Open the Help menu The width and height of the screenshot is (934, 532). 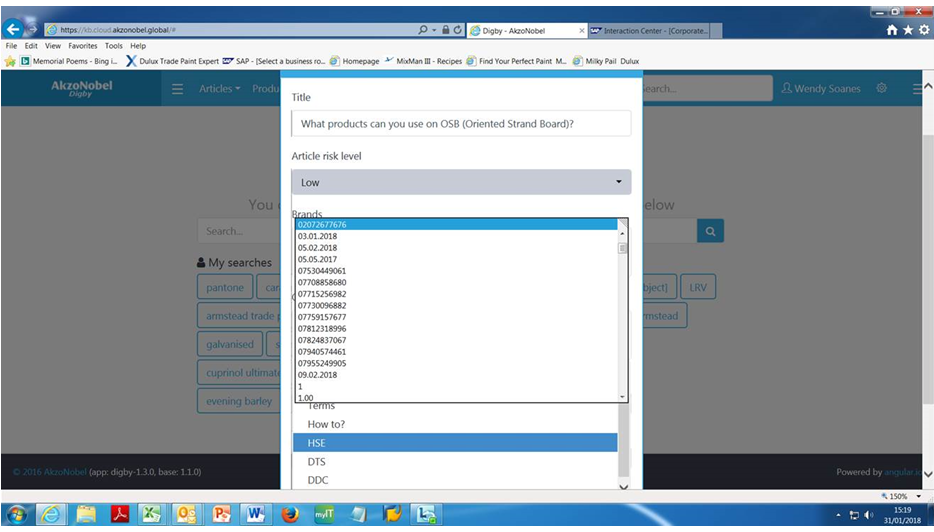[x=138, y=46]
